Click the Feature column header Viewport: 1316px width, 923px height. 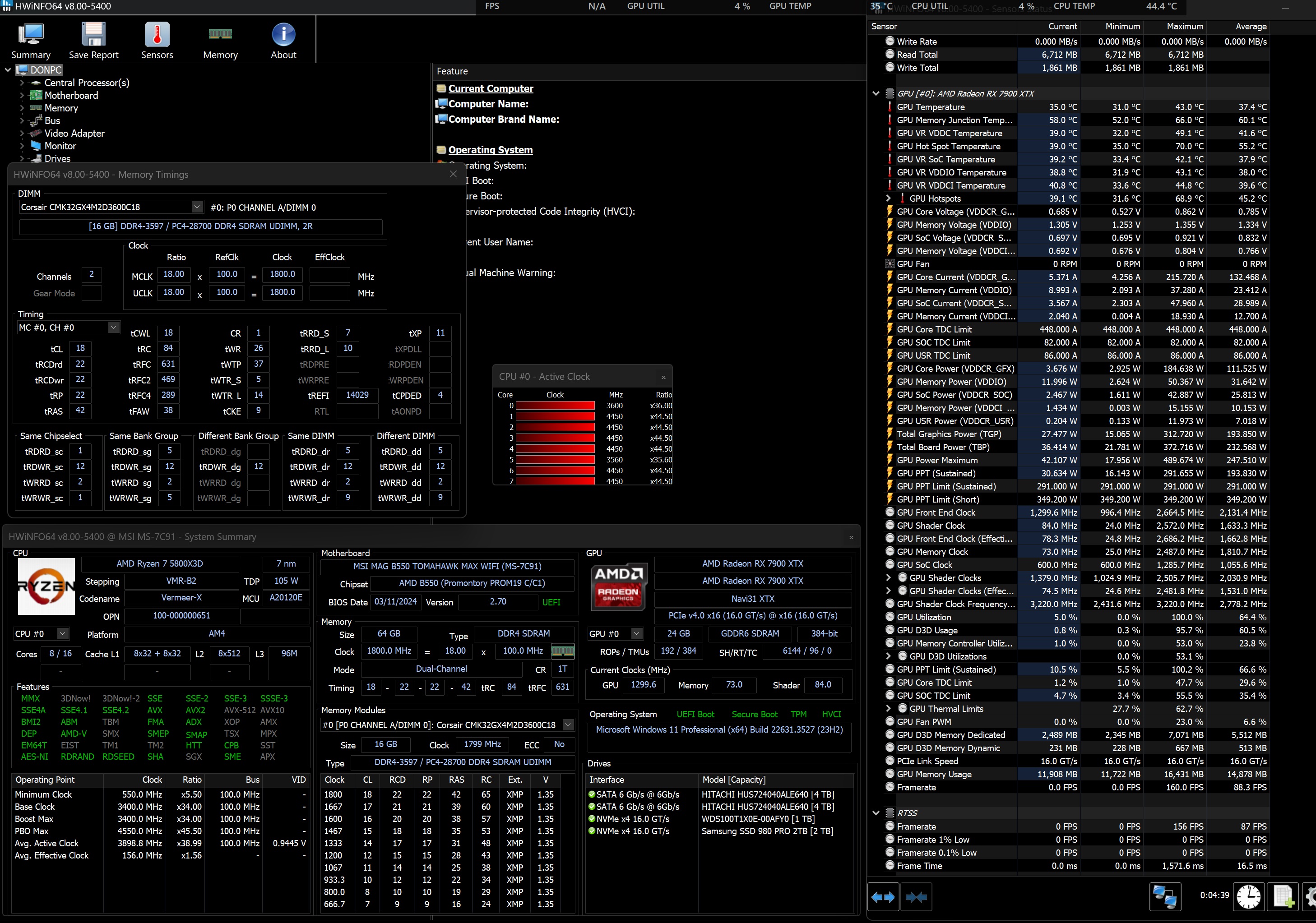[x=649, y=72]
